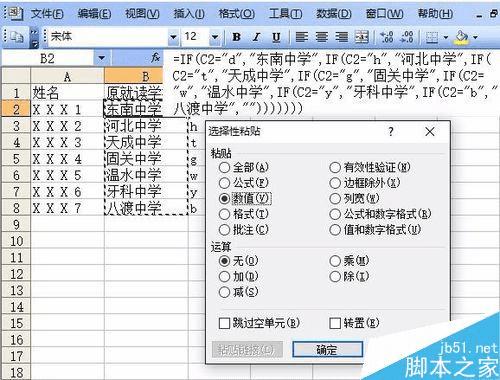This screenshot has width=500, height=380.
Task: Select the 减(S) operation option
Action: [x=239, y=292]
